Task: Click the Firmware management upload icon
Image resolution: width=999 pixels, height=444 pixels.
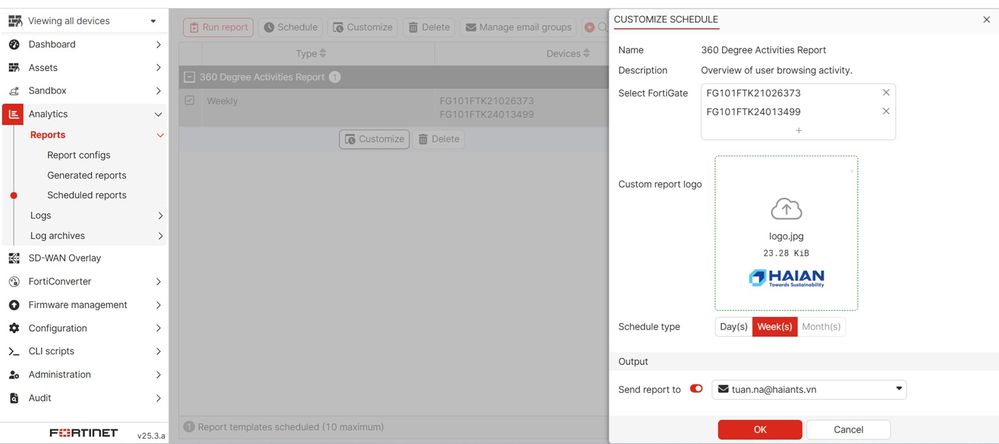Action: [14, 305]
